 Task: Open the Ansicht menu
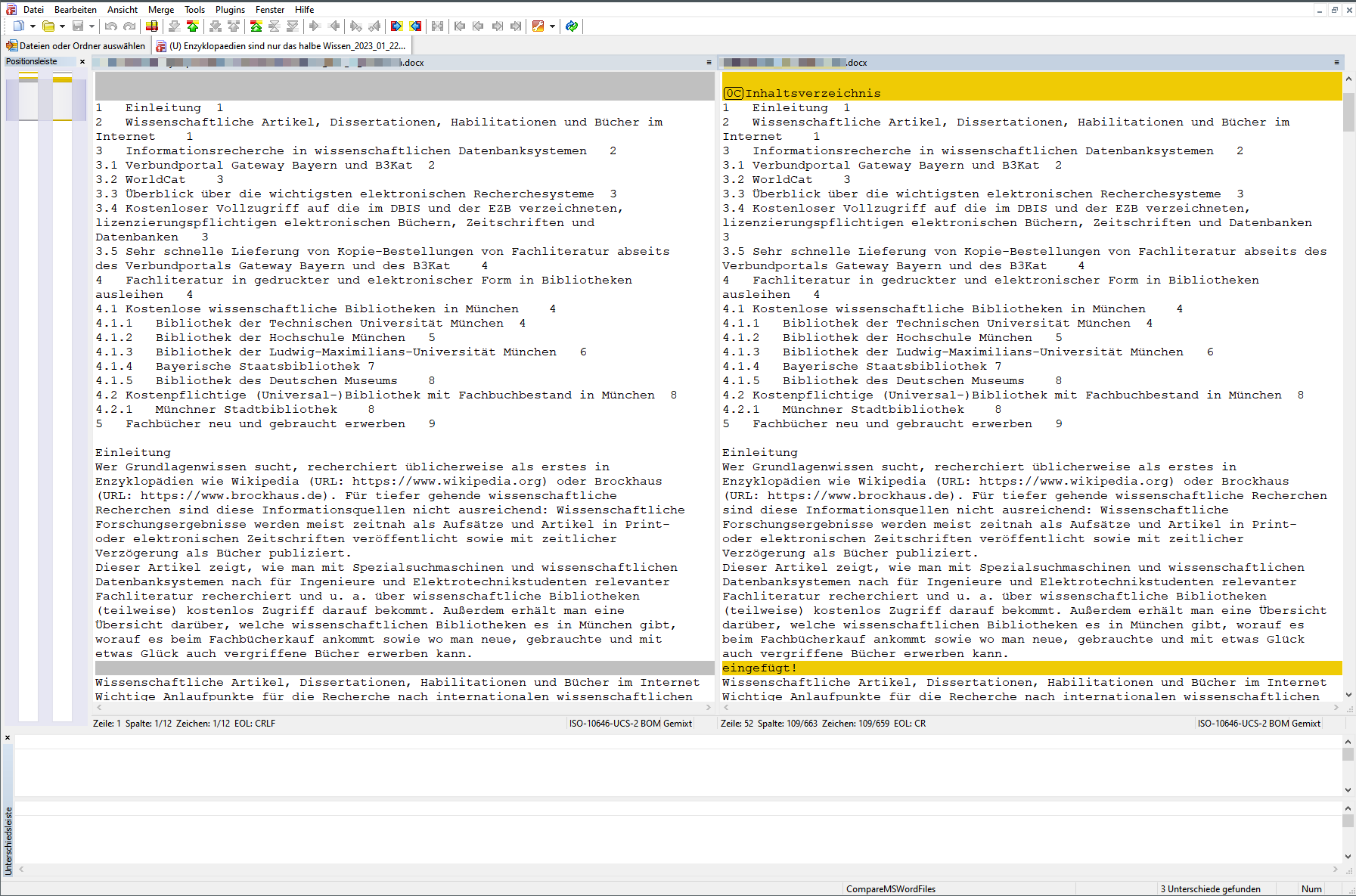point(123,10)
